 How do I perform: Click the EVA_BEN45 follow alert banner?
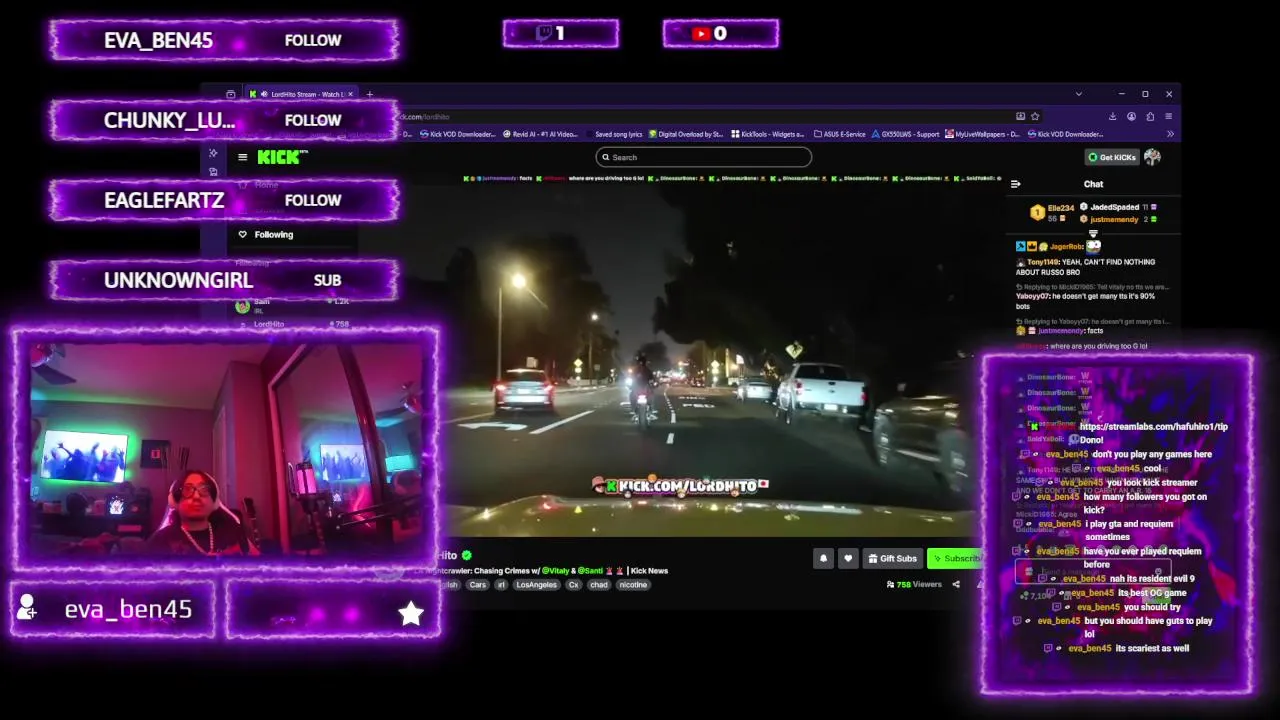(224, 40)
